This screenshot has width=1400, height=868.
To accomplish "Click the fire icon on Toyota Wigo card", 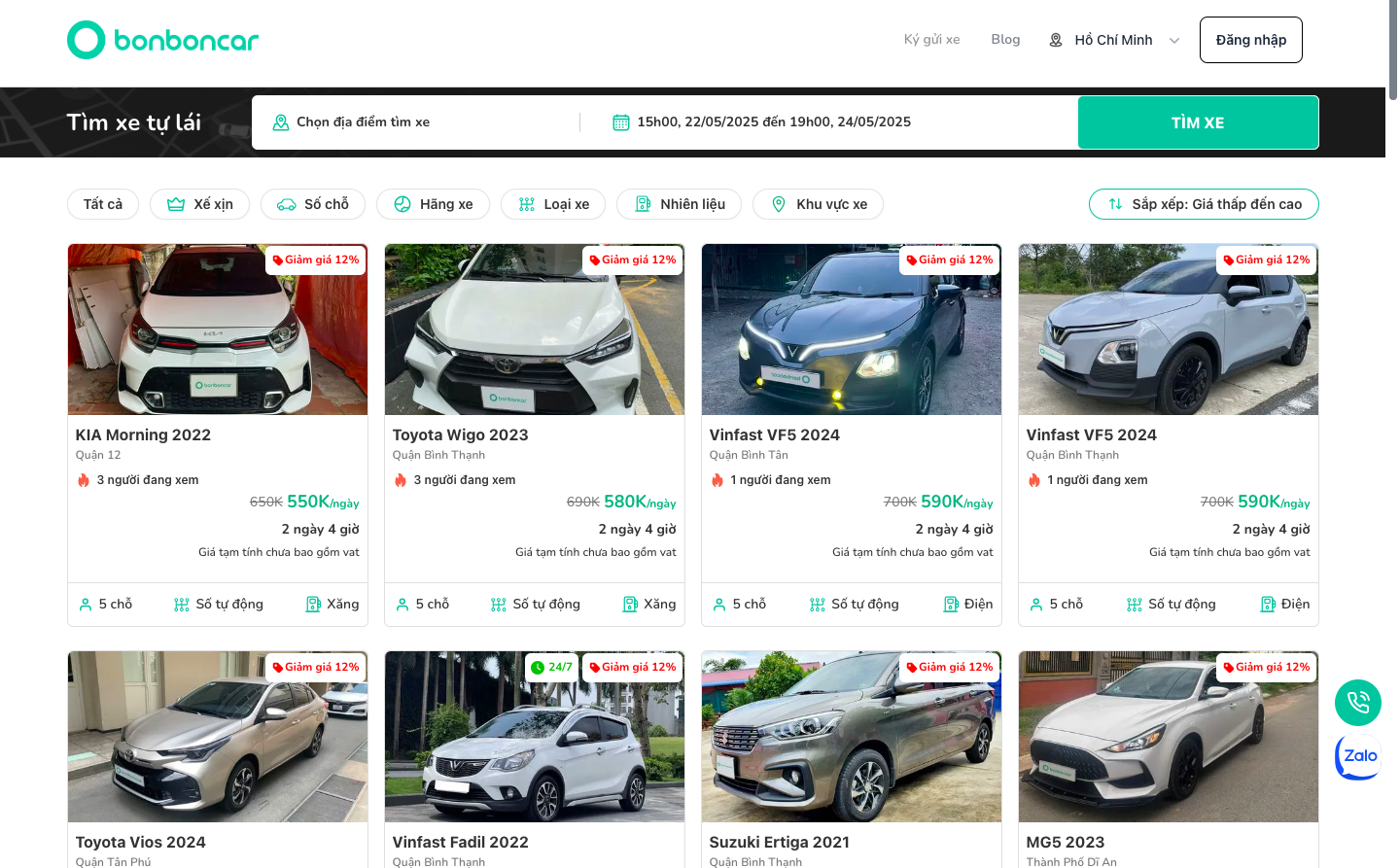I will (x=401, y=480).
